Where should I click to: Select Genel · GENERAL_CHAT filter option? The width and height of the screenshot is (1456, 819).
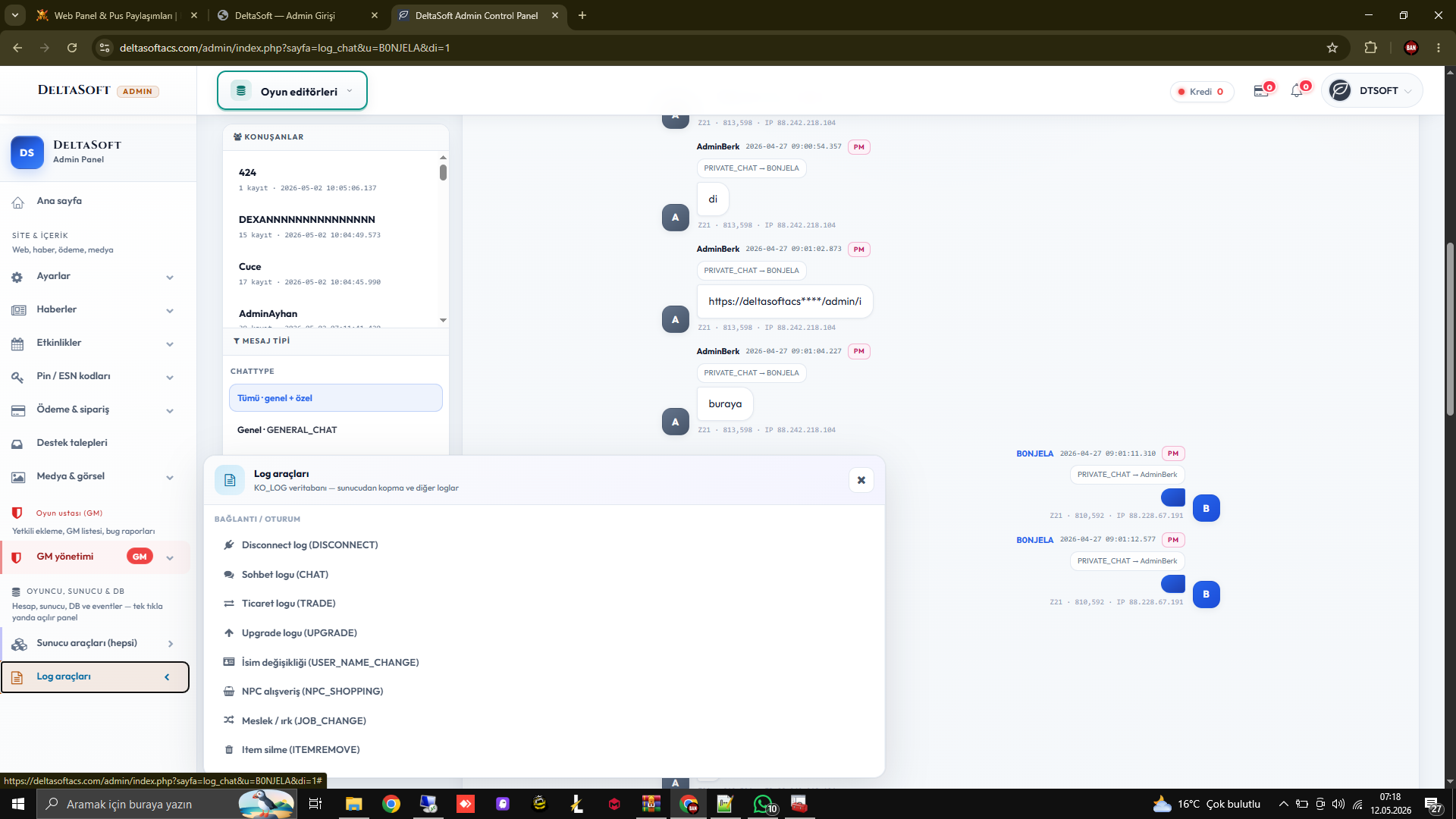pyautogui.click(x=335, y=430)
